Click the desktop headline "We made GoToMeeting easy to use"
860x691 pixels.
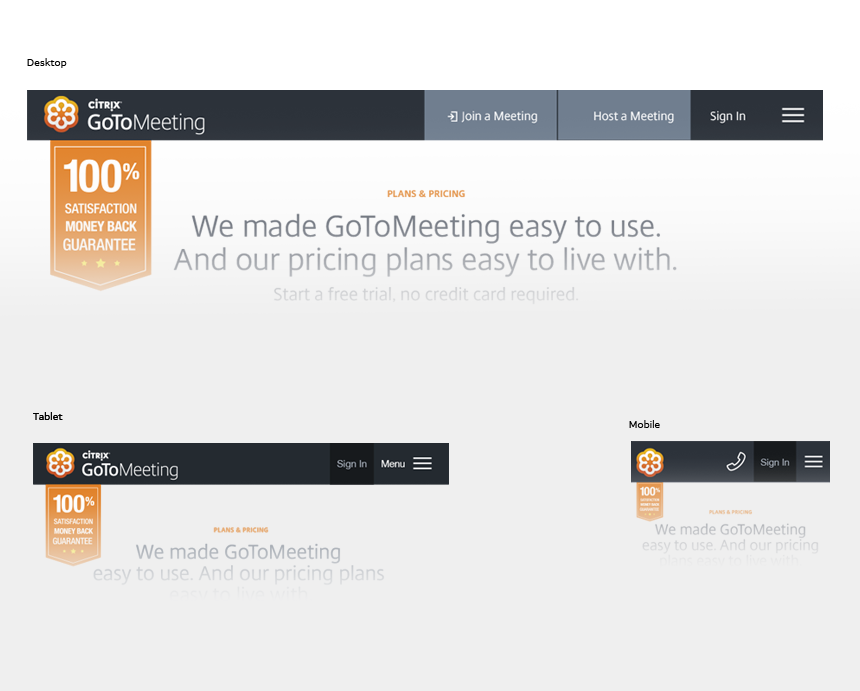[x=426, y=226]
